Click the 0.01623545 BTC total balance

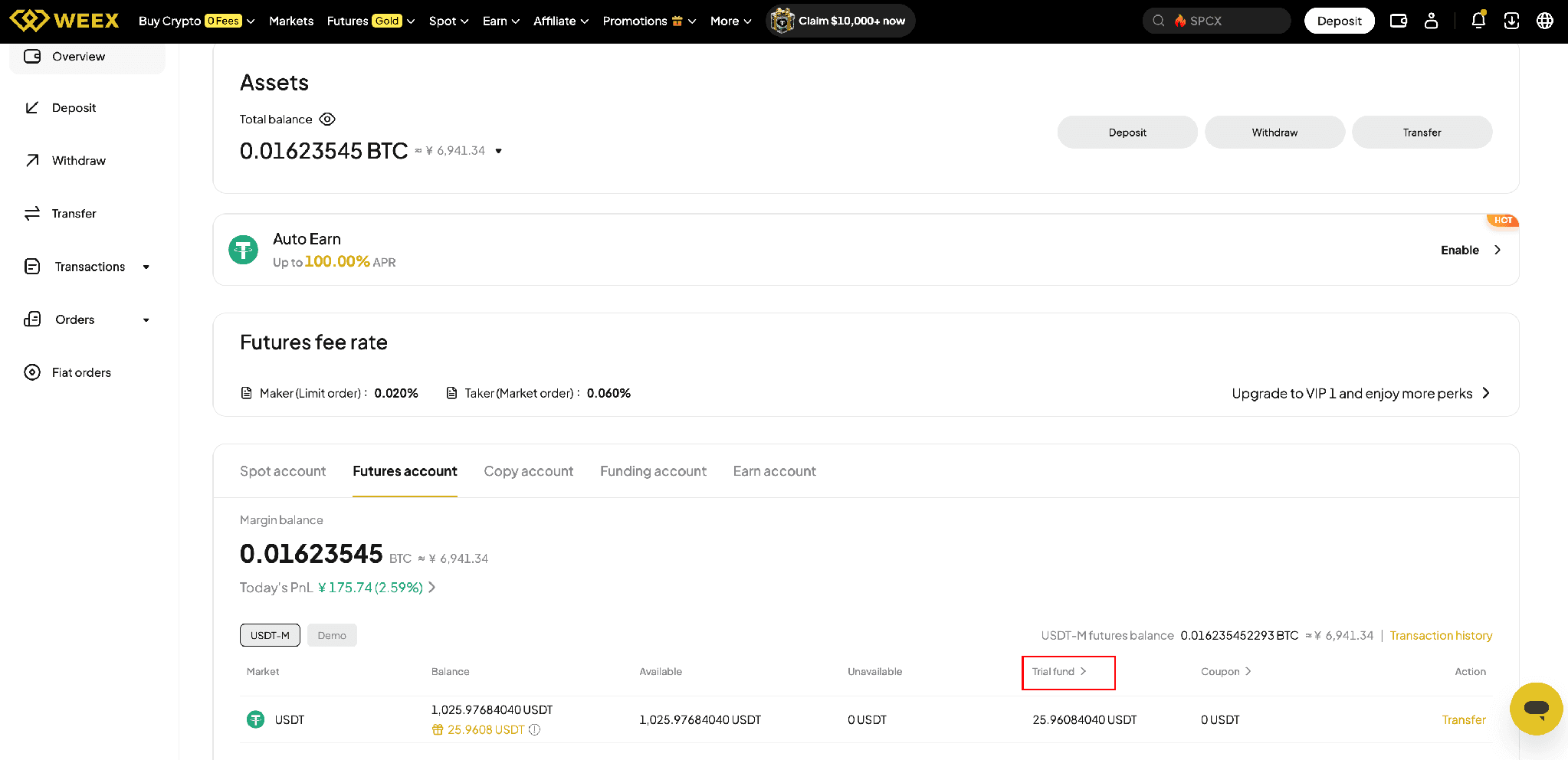(x=323, y=151)
